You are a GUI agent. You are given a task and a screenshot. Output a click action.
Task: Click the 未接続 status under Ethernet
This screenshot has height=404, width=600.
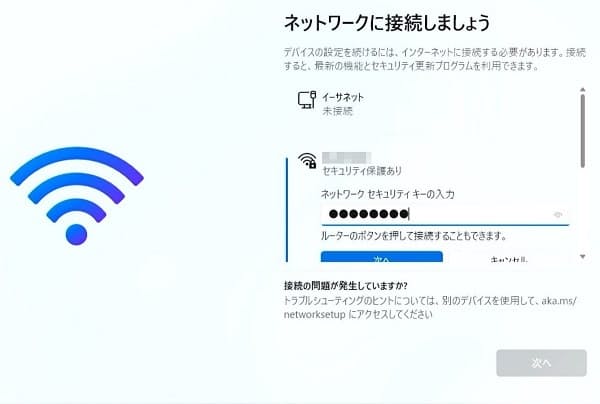[337, 111]
